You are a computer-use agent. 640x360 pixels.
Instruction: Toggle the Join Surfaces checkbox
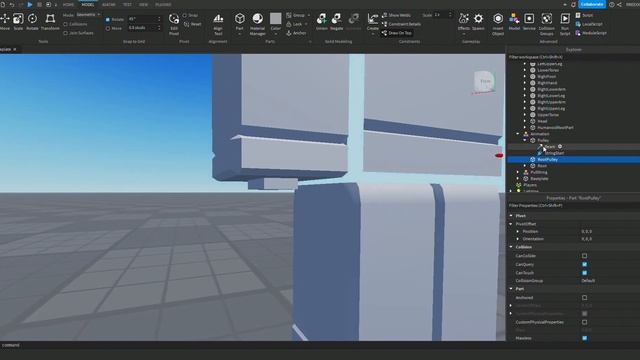[x=66, y=33]
